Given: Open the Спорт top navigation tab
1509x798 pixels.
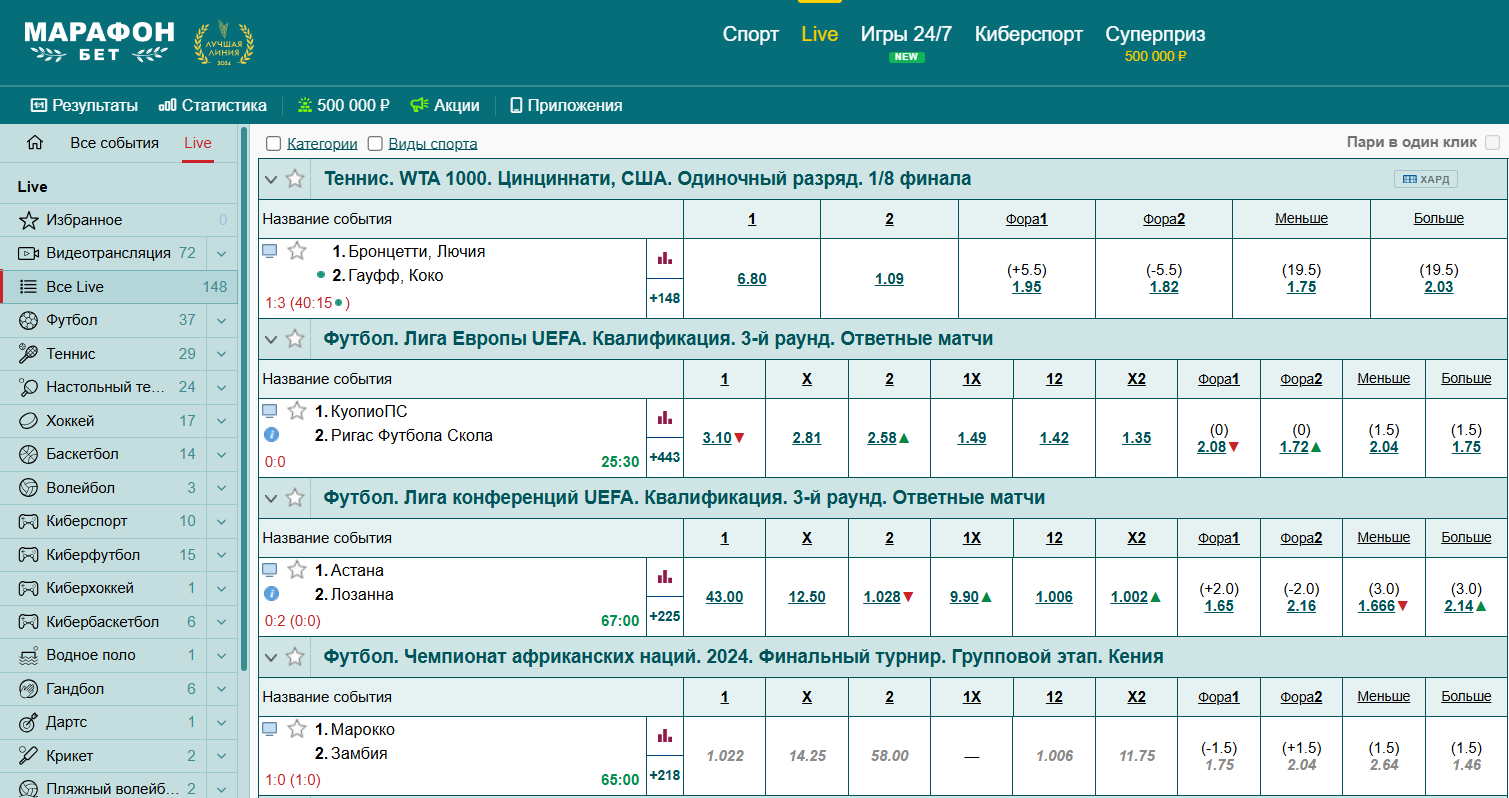Looking at the screenshot, I should (751, 34).
